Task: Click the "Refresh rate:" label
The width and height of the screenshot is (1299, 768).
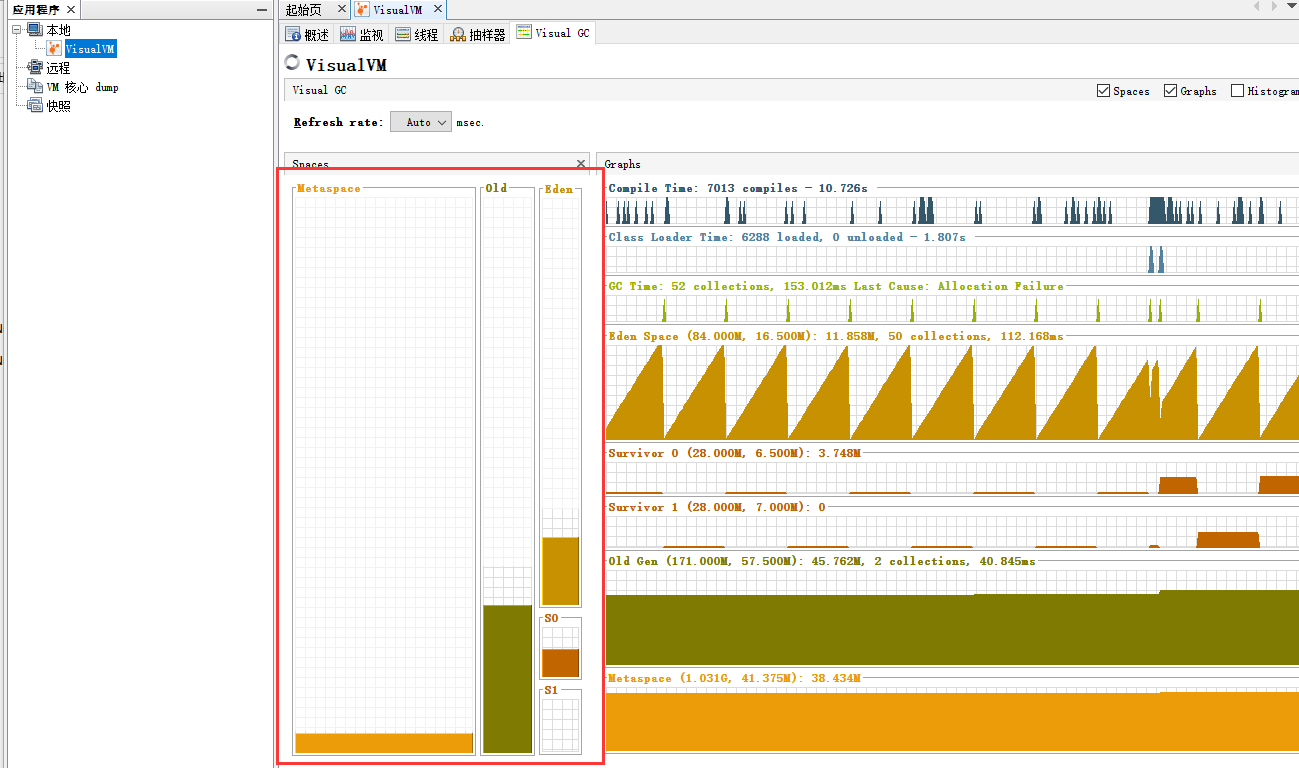Action: click(338, 122)
